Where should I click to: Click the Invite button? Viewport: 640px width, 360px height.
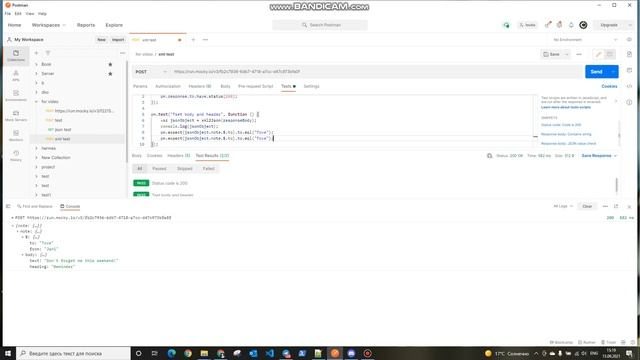(527, 25)
